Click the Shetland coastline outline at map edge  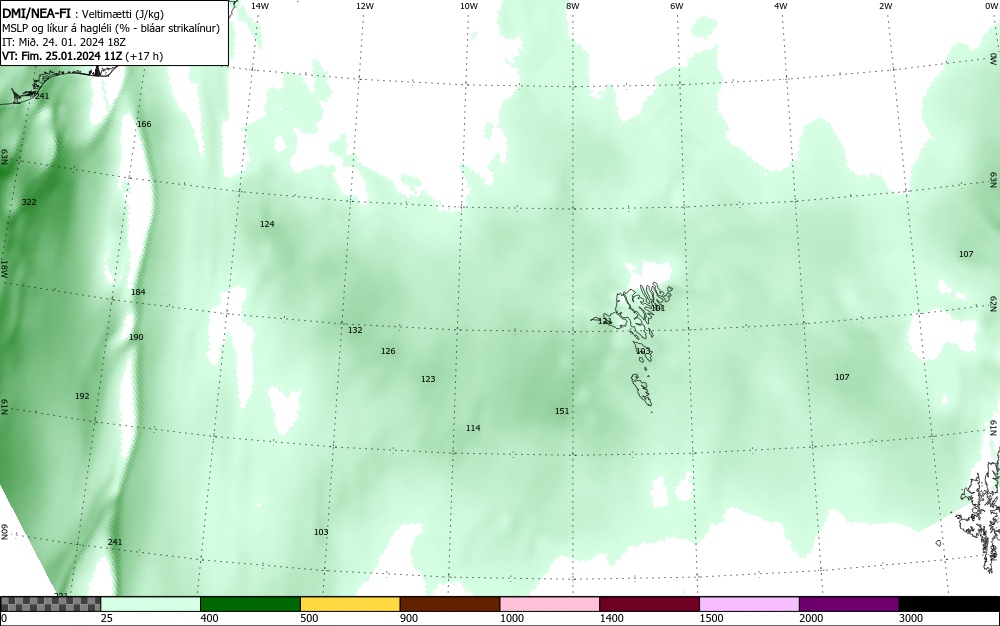(979, 520)
